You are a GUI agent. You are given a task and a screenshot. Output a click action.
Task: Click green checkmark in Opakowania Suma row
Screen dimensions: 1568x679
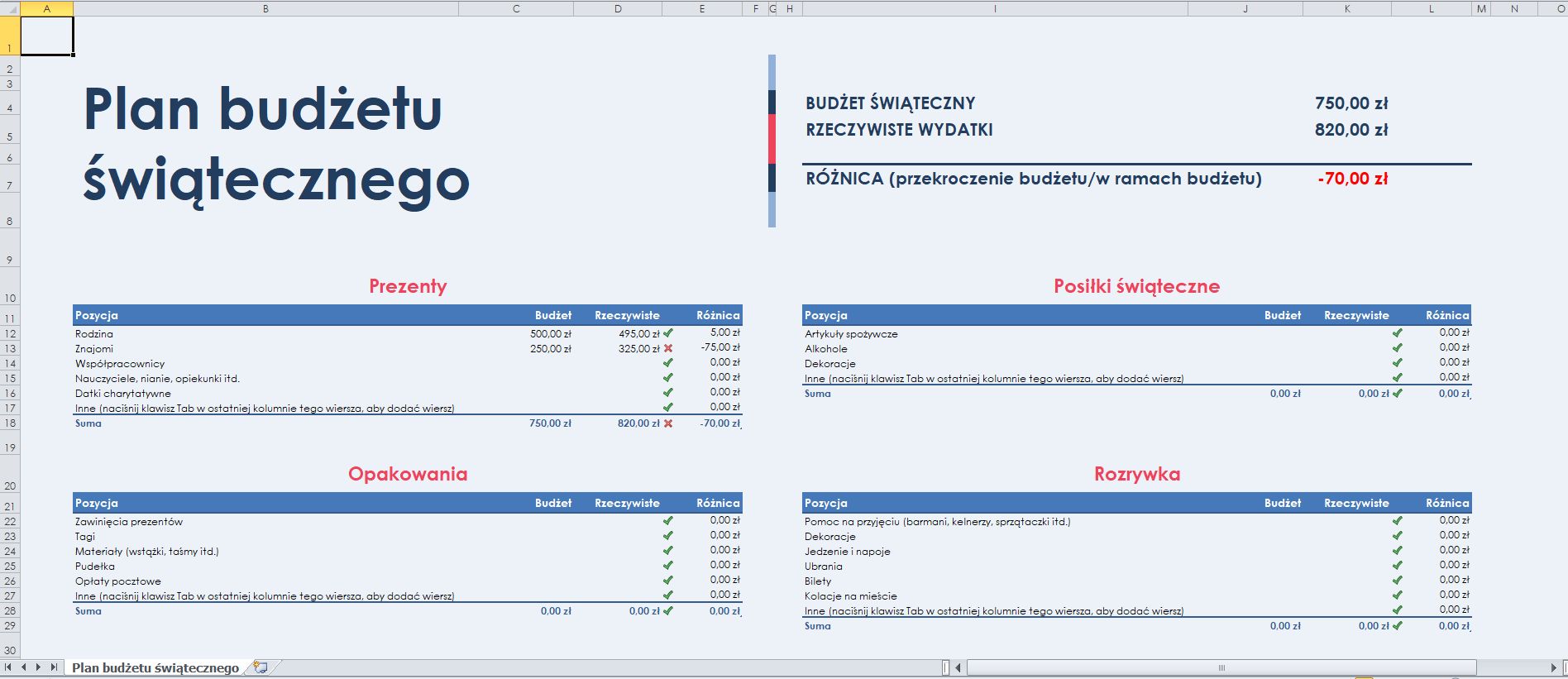tap(668, 610)
